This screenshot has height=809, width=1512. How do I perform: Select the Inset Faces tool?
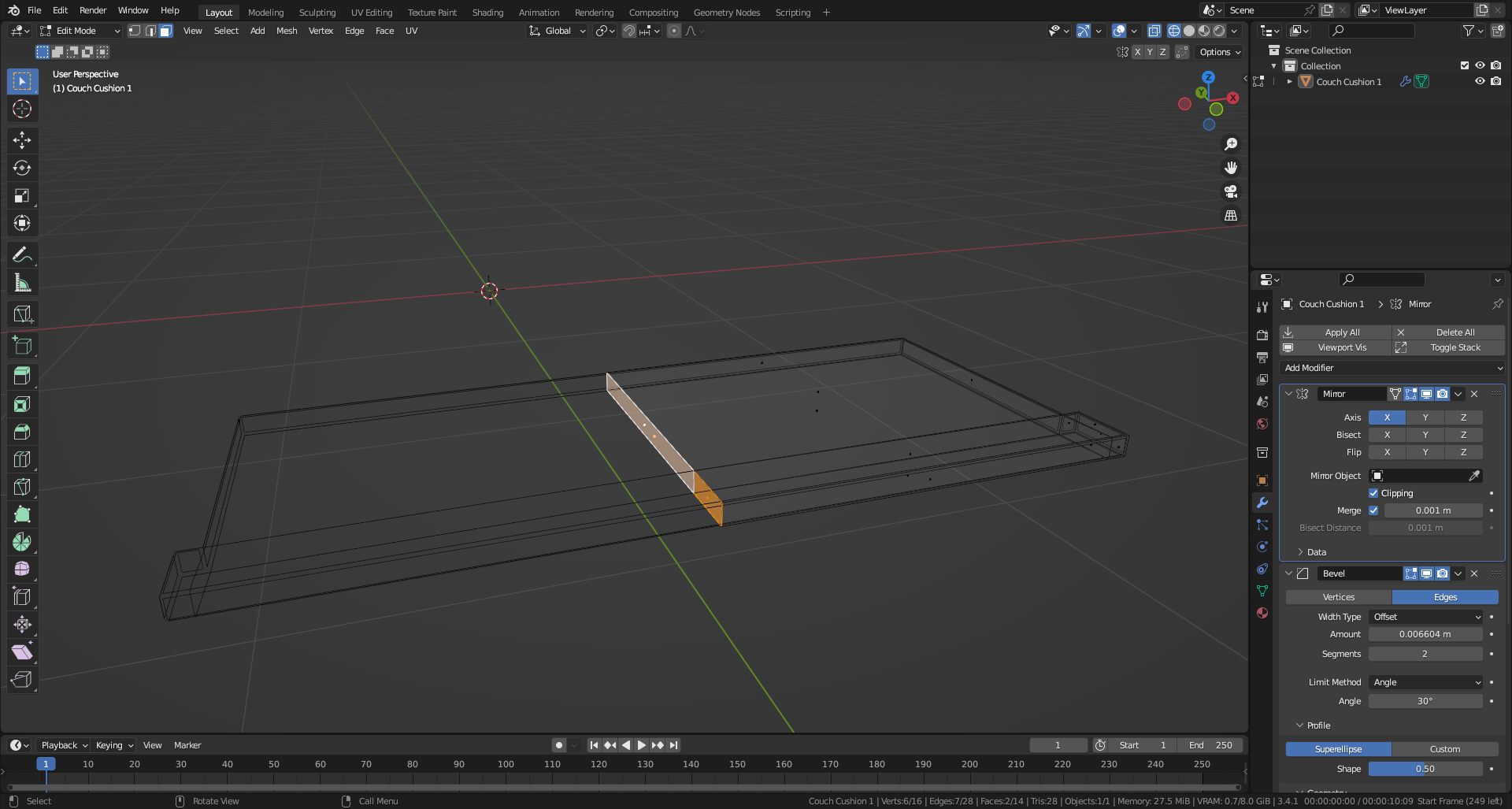[22, 404]
